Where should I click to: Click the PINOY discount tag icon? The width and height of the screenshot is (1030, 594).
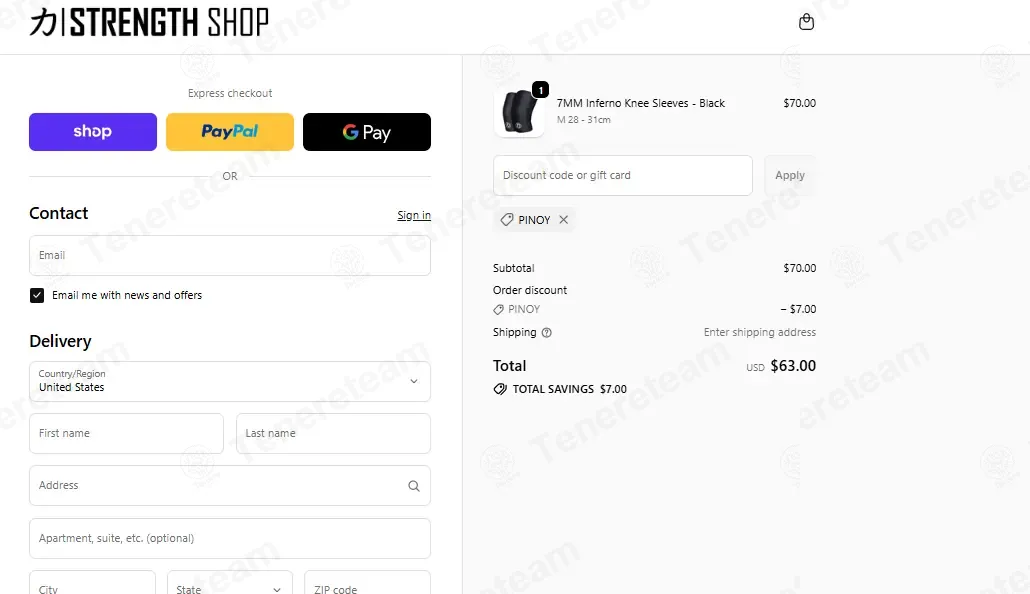point(506,220)
